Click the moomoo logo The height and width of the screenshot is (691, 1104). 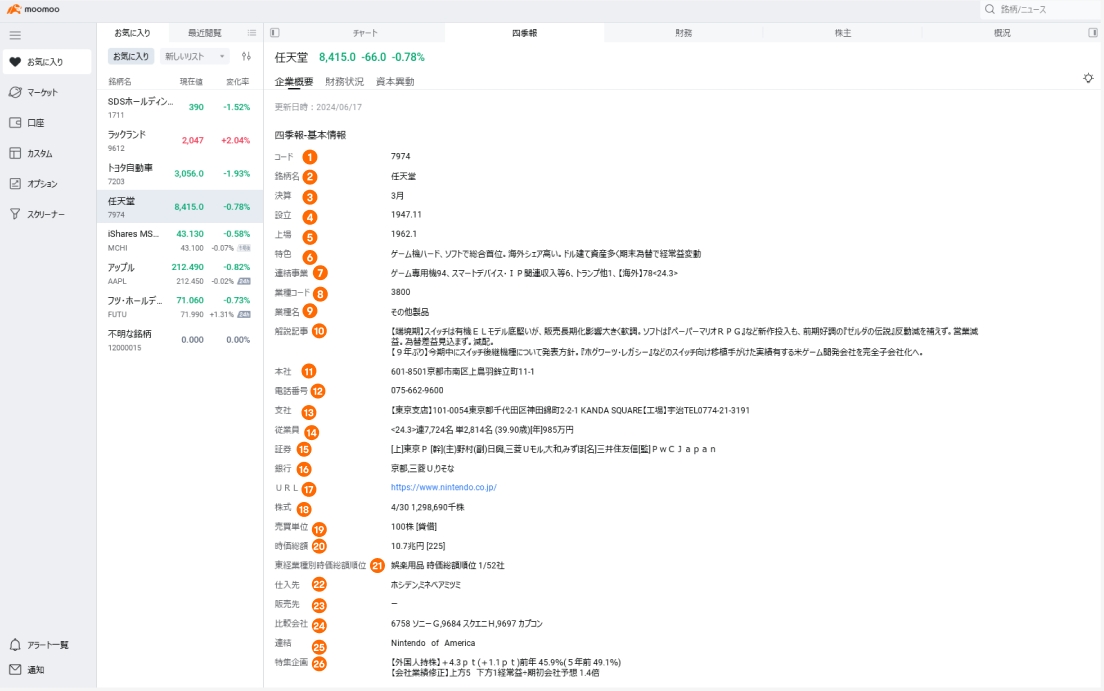[33, 9]
